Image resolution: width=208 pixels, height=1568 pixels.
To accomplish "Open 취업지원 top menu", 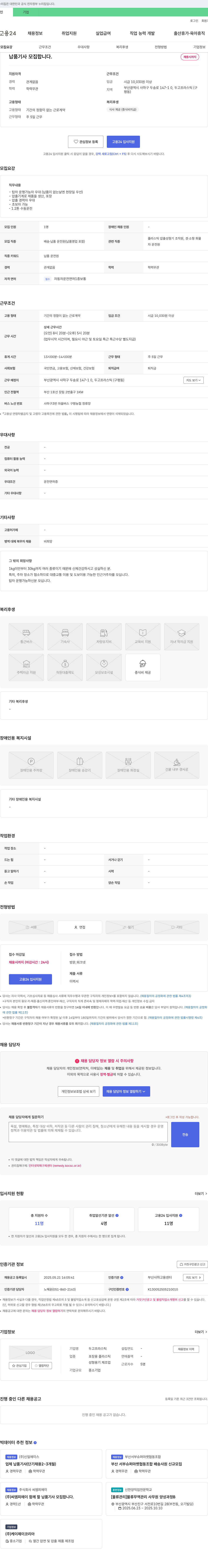I will (x=69, y=34).
